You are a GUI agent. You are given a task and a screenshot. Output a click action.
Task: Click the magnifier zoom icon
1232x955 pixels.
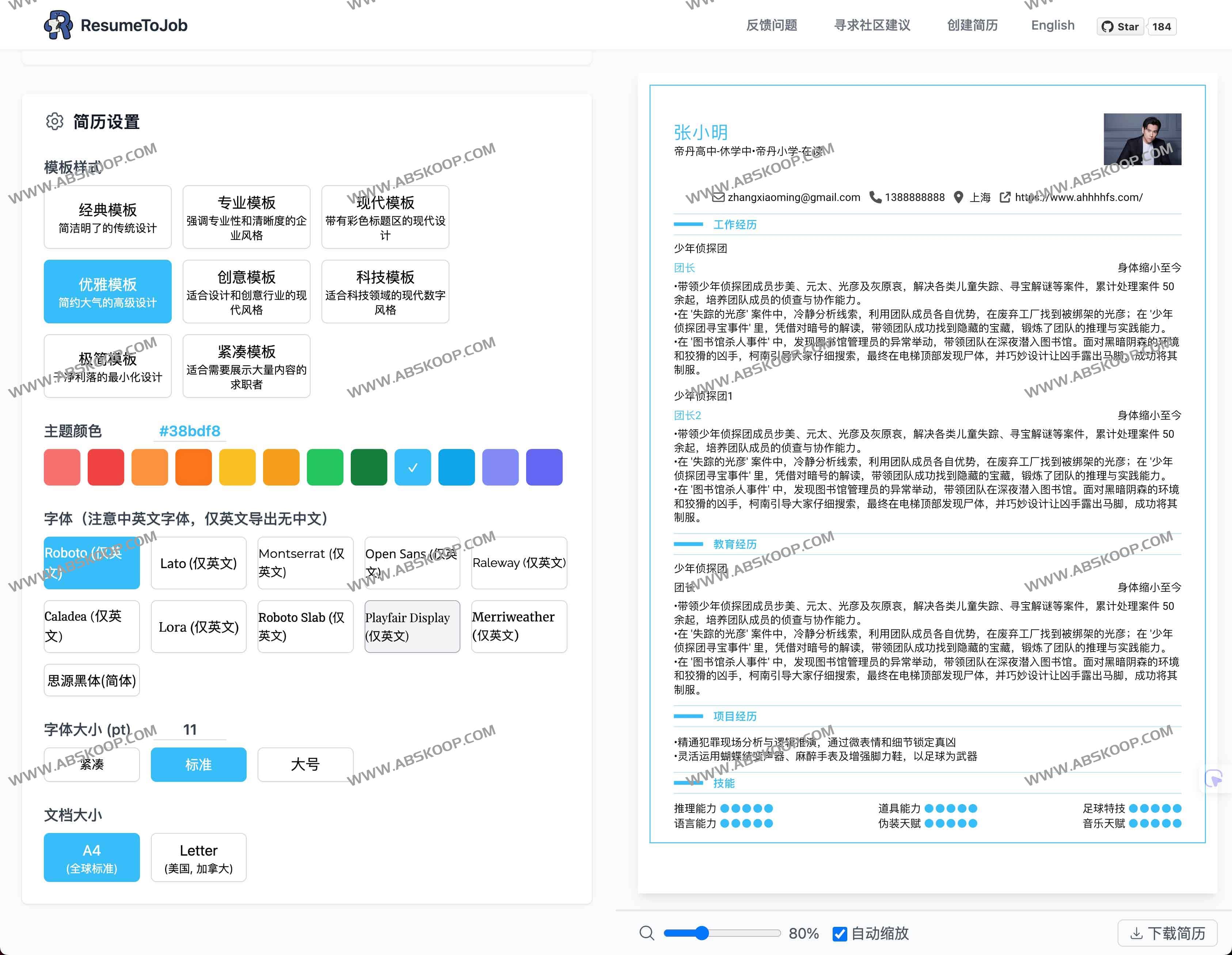click(x=647, y=933)
